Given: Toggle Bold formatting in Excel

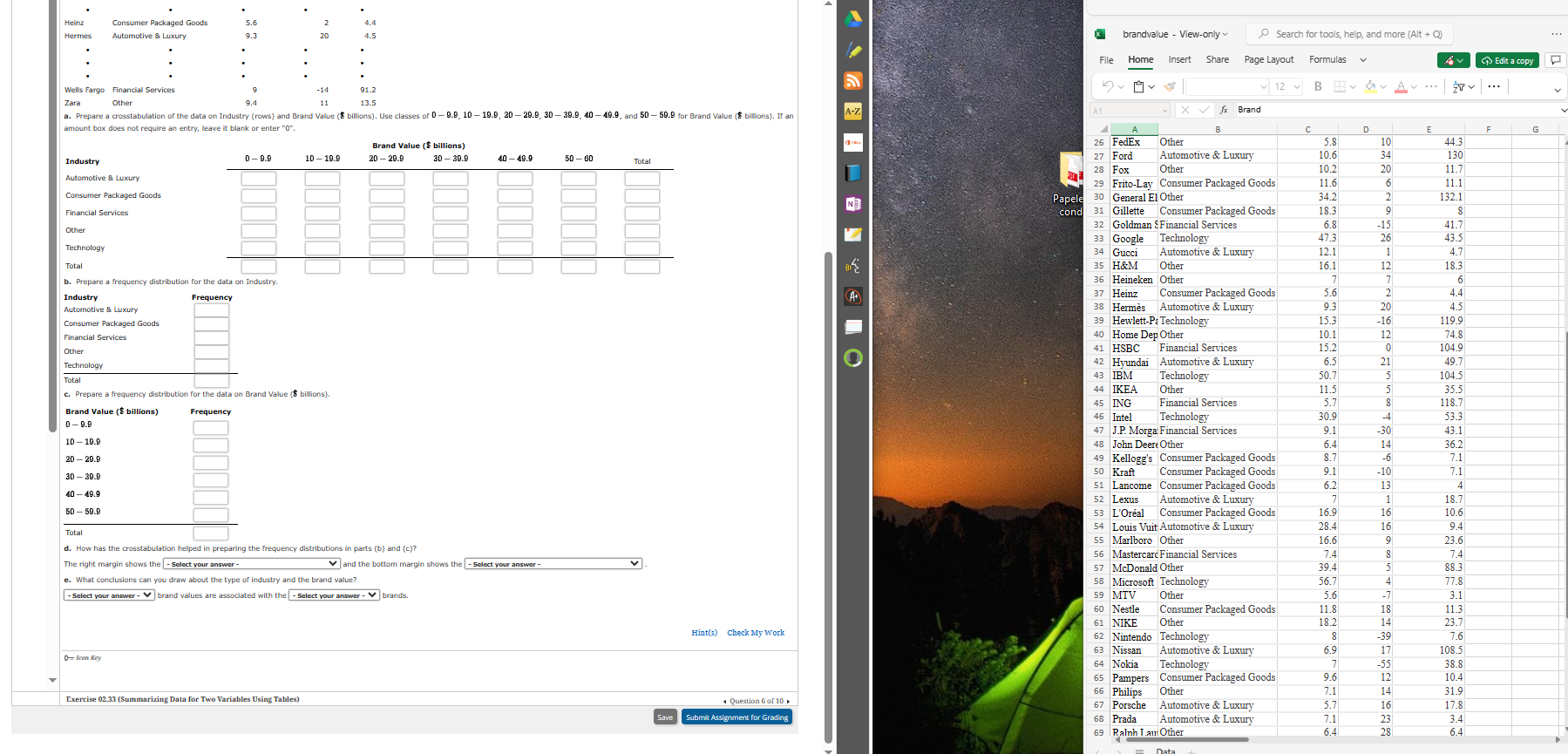Looking at the screenshot, I should coord(1318,86).
